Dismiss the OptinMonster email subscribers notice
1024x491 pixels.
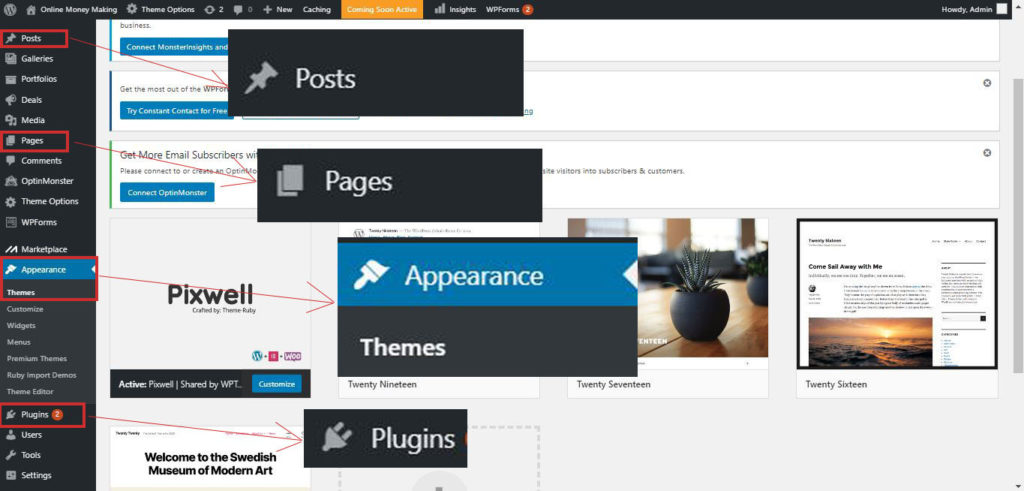987,153
